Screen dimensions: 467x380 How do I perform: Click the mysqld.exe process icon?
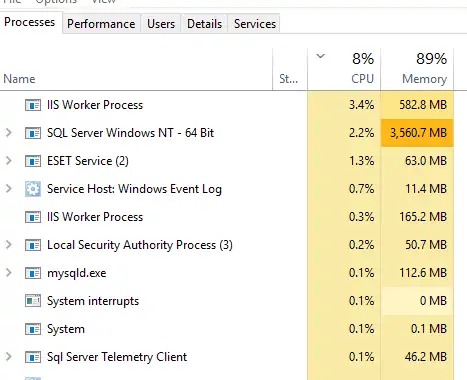[33, 273]
